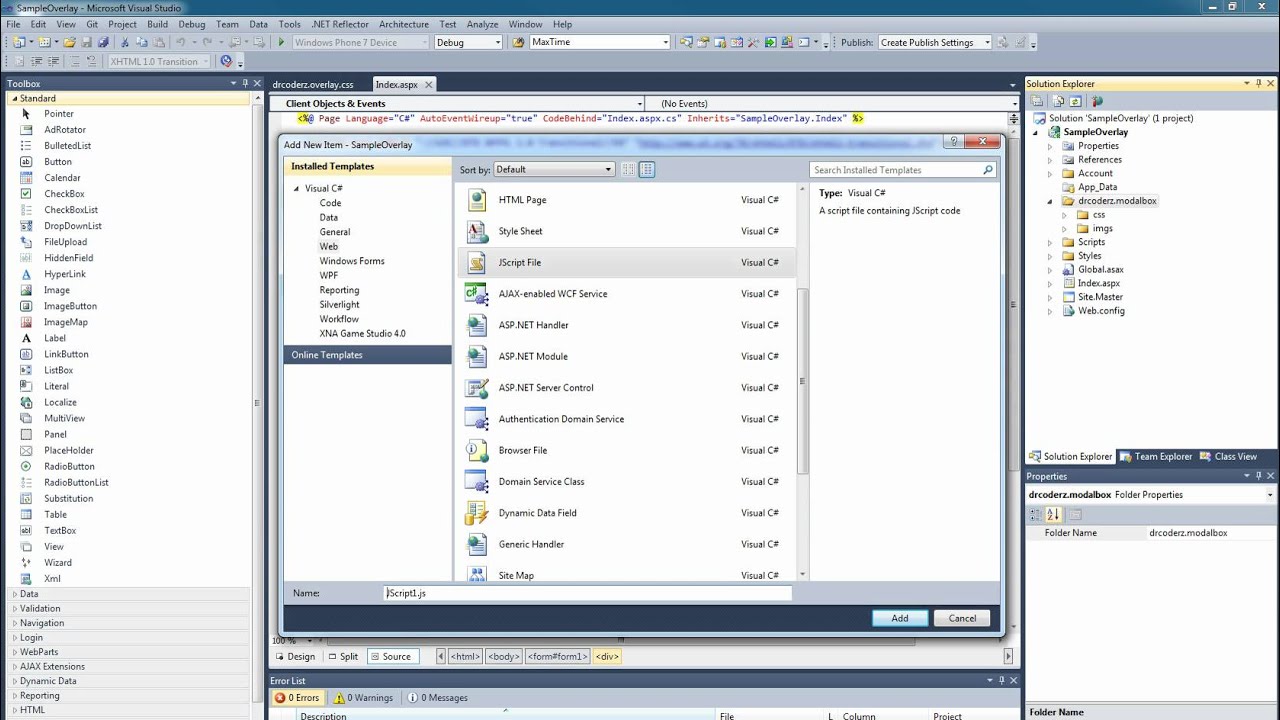
Task: Toggle the Warnings filter in Error List
Action: (364, 698)
